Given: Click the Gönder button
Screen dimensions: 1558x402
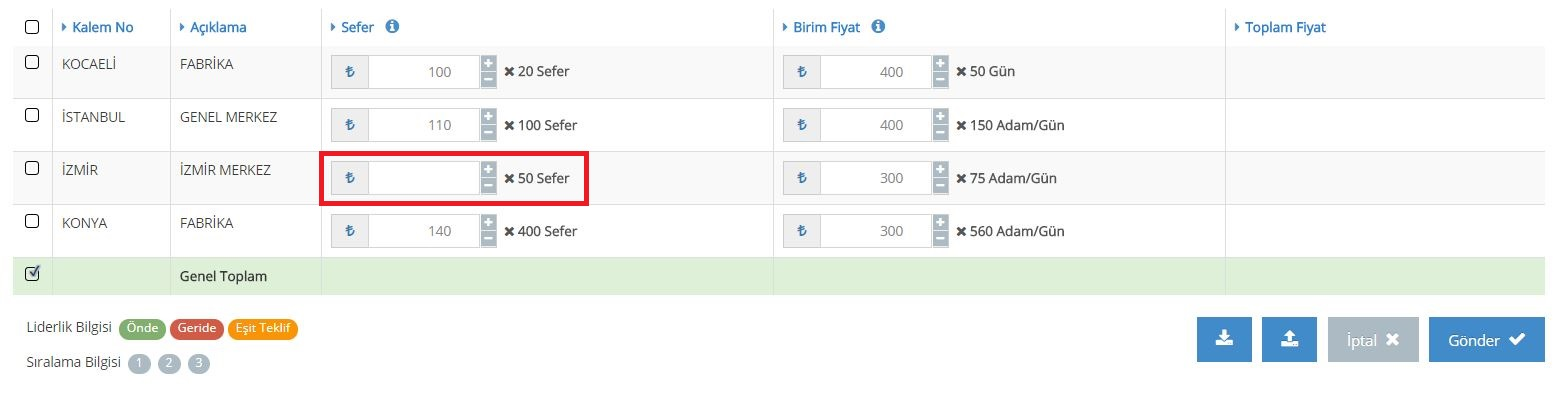Looking at the screenshot, I should pos(1487,340).
